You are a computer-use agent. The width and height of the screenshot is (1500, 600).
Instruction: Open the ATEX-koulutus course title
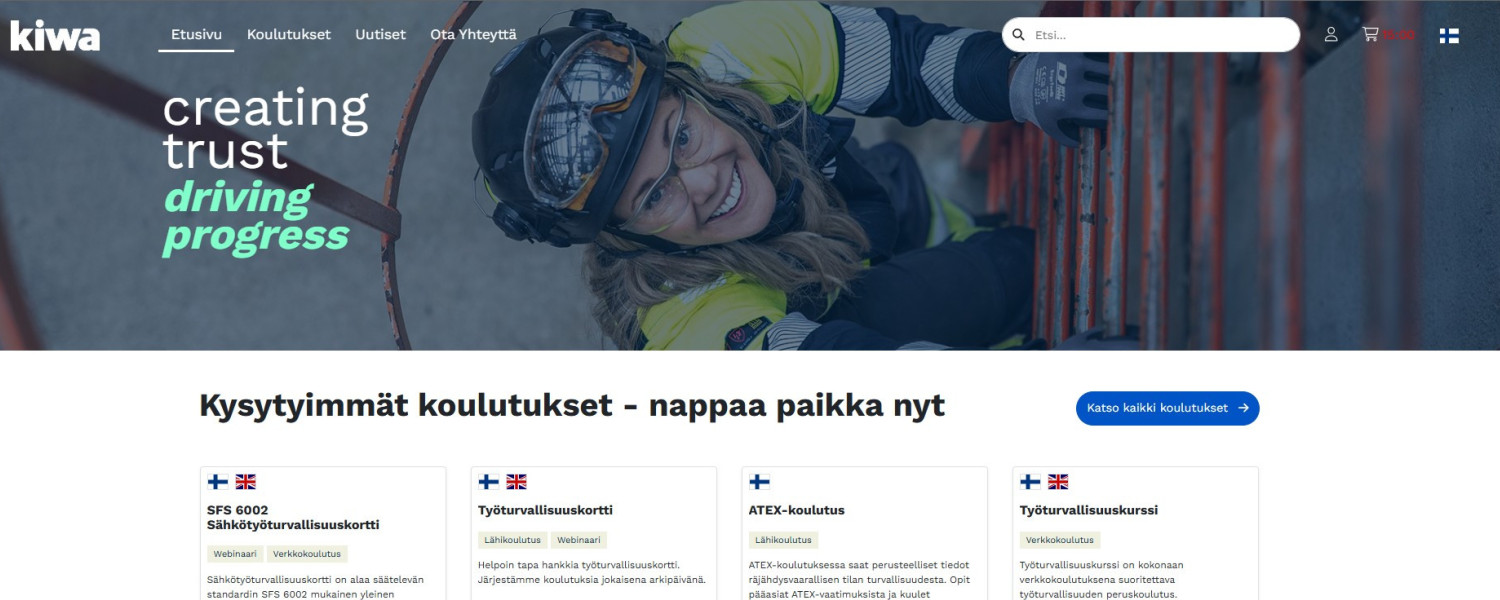tap(797, 510)
